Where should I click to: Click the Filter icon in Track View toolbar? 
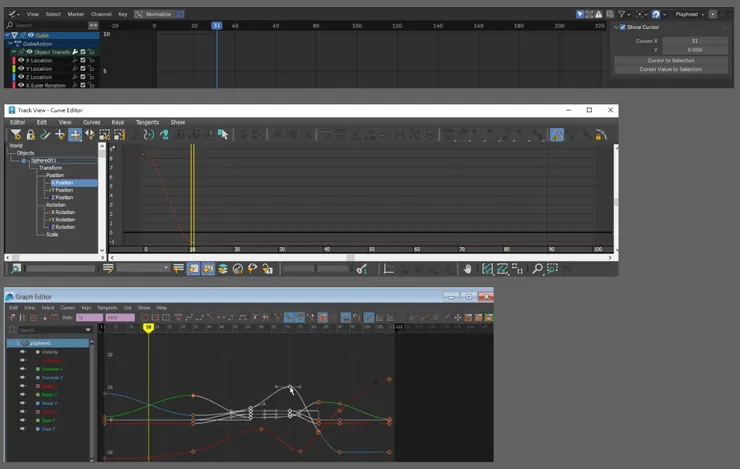(x=17, y=135)
